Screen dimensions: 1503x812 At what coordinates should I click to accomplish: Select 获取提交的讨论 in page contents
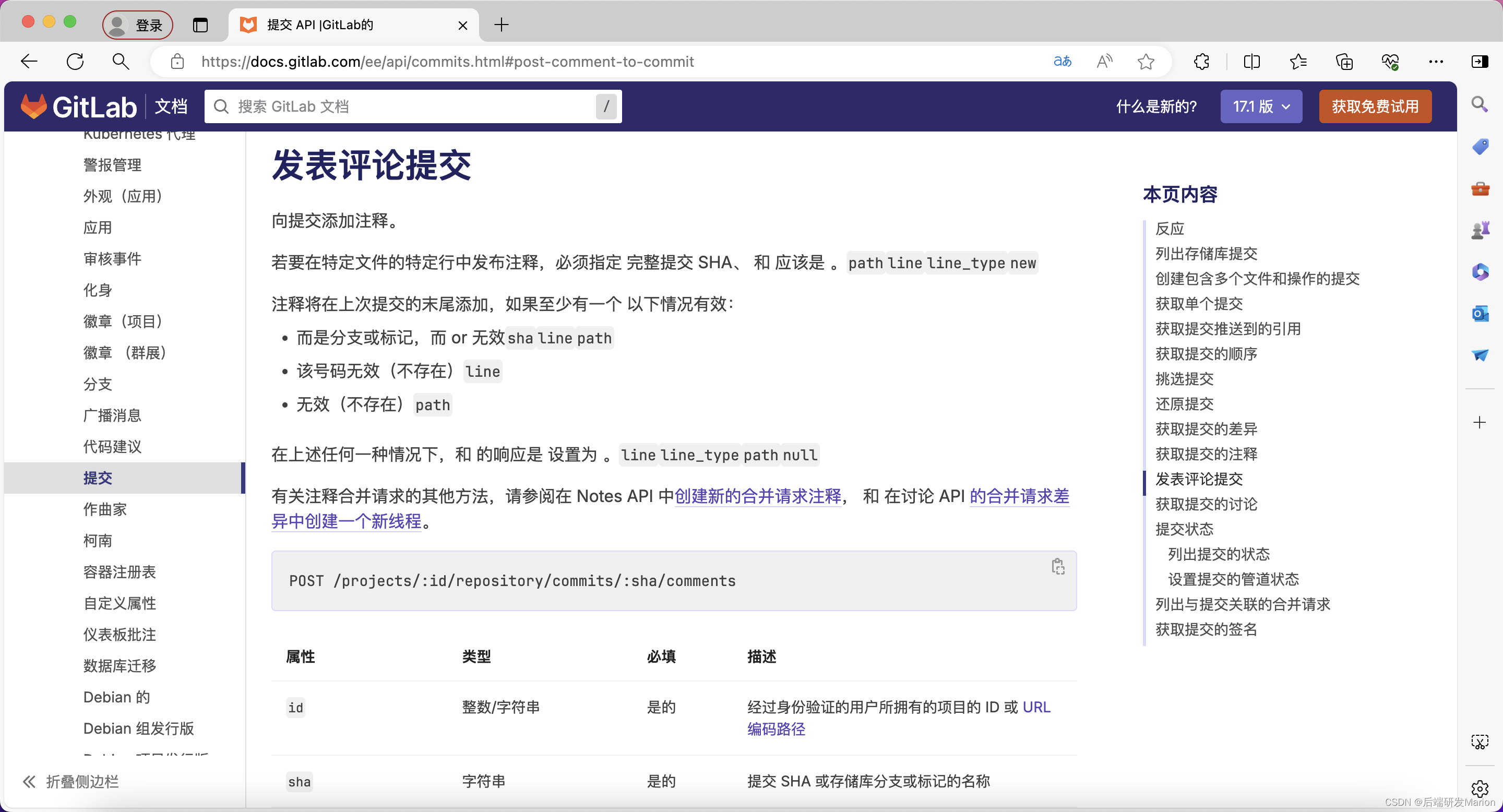1206,504
